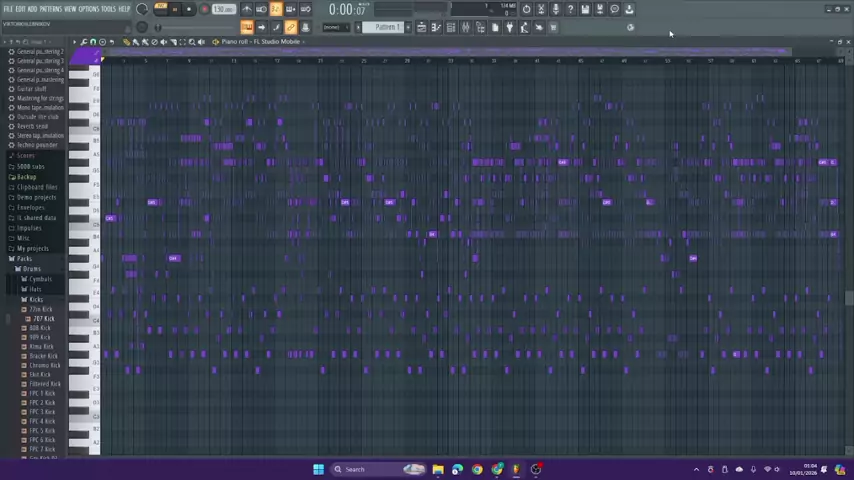This screenshot has height=480, width=854.
Task: Click the record button in transport
Action: pos(204,10)
